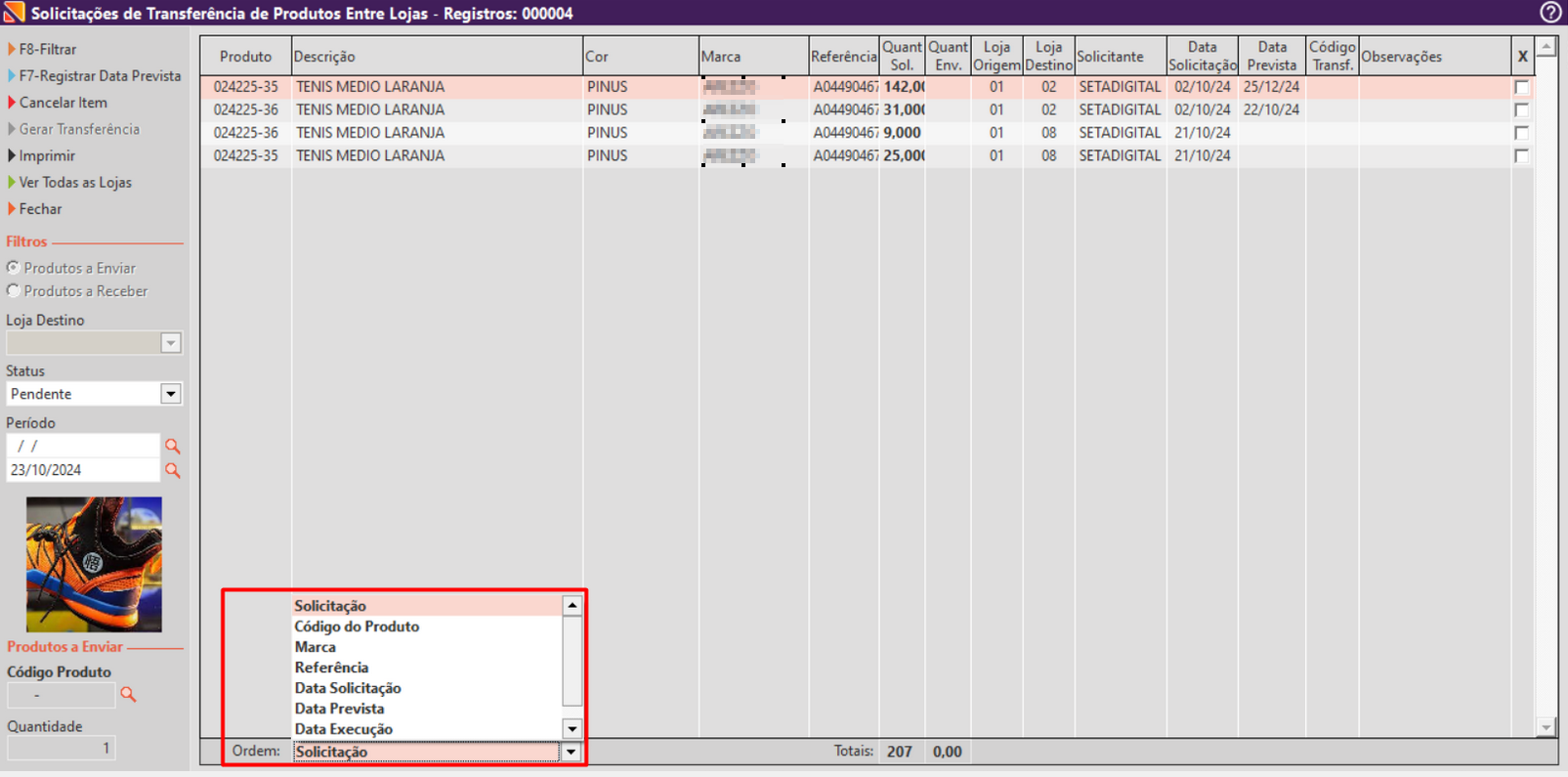Click the application logo in title bar

tap(14, 13)
